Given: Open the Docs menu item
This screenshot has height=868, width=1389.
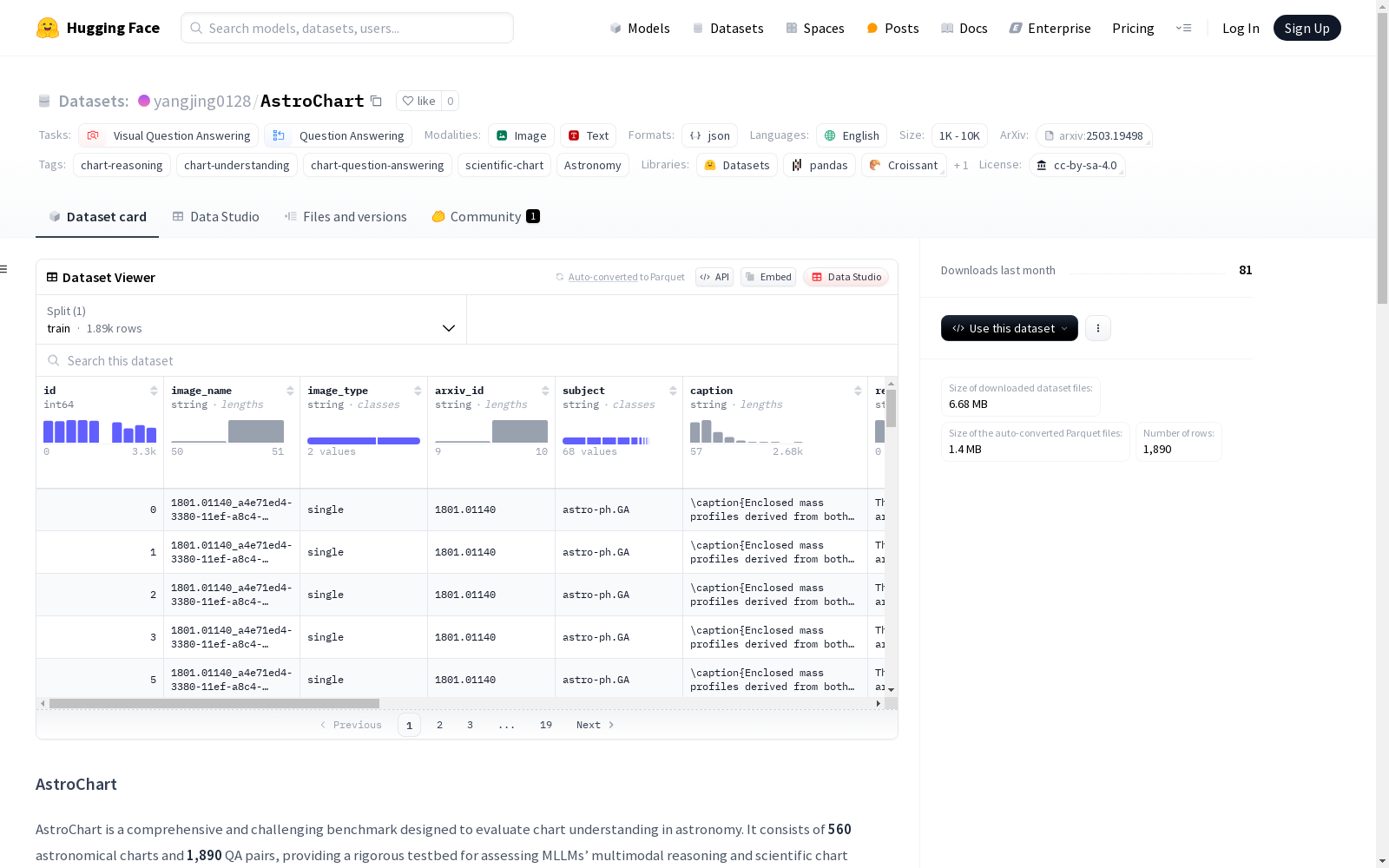Looking at the screenshot, I should 964,28.
